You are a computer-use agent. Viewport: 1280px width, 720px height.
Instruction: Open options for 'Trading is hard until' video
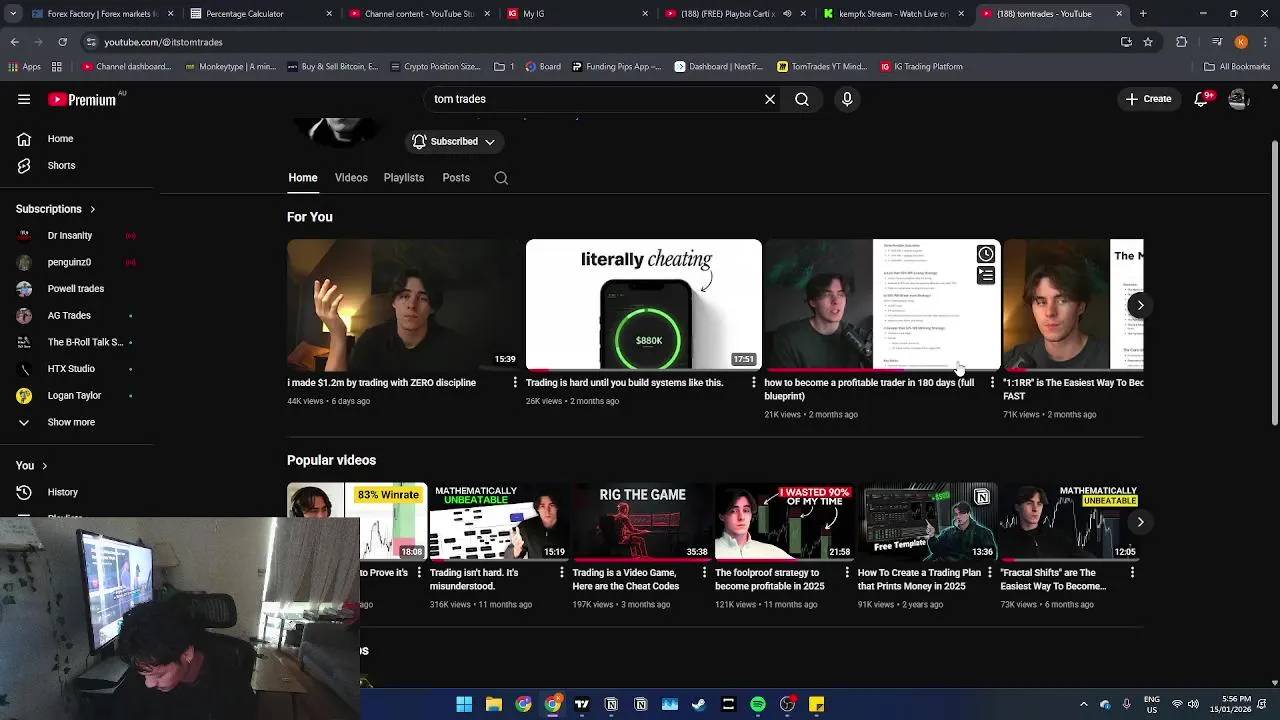click(x=754, y=383)
